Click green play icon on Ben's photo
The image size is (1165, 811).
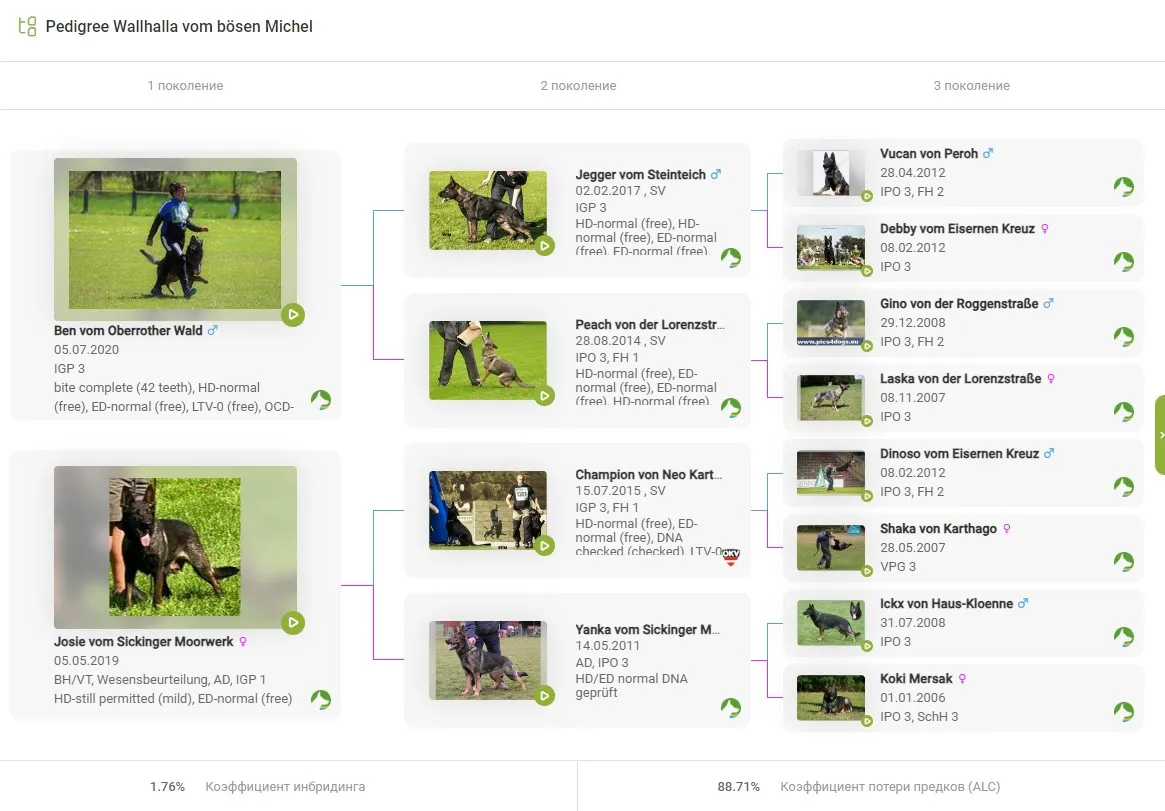coord(292,315)
